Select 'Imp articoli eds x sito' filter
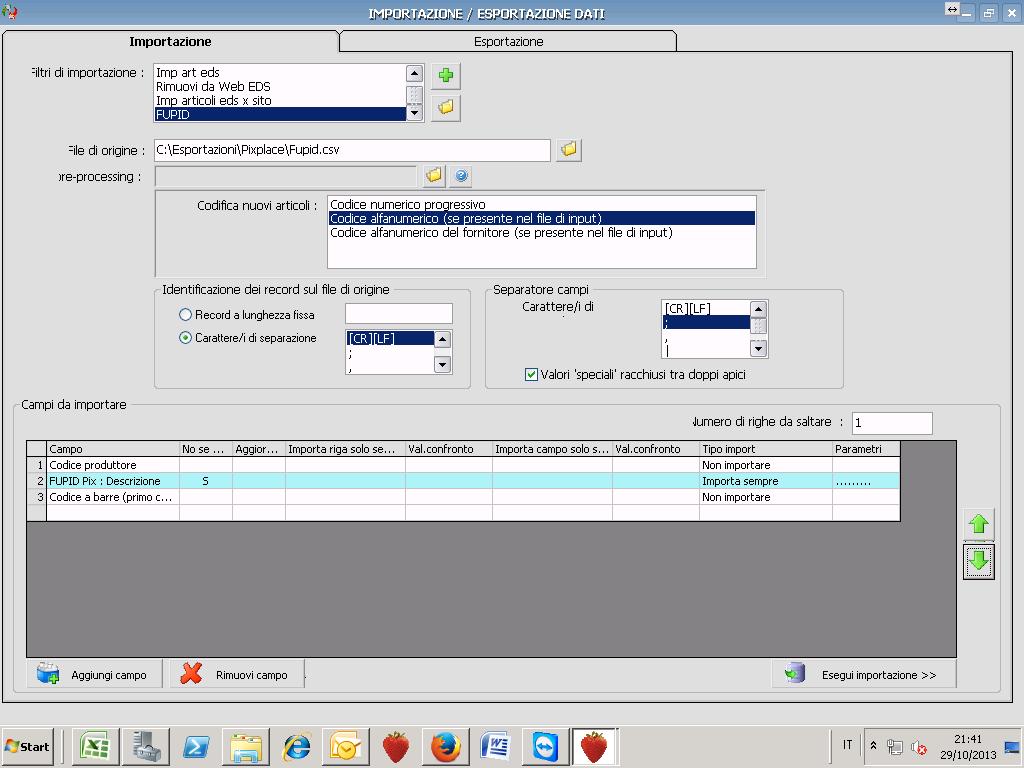 280,101
